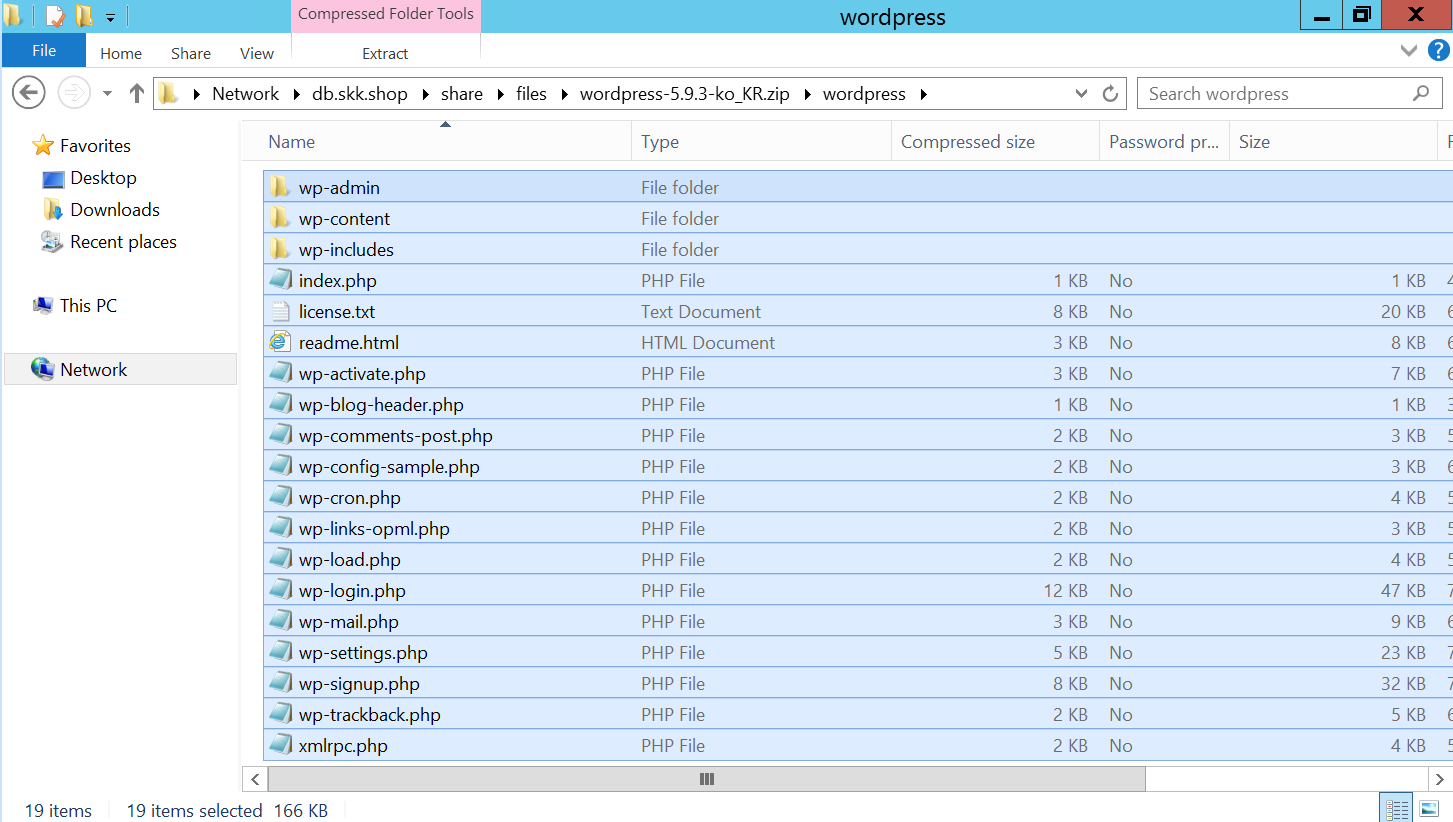1453x822 pixels.
Task: Click the search magnifier icon
Action: [x=1421, y=93]
